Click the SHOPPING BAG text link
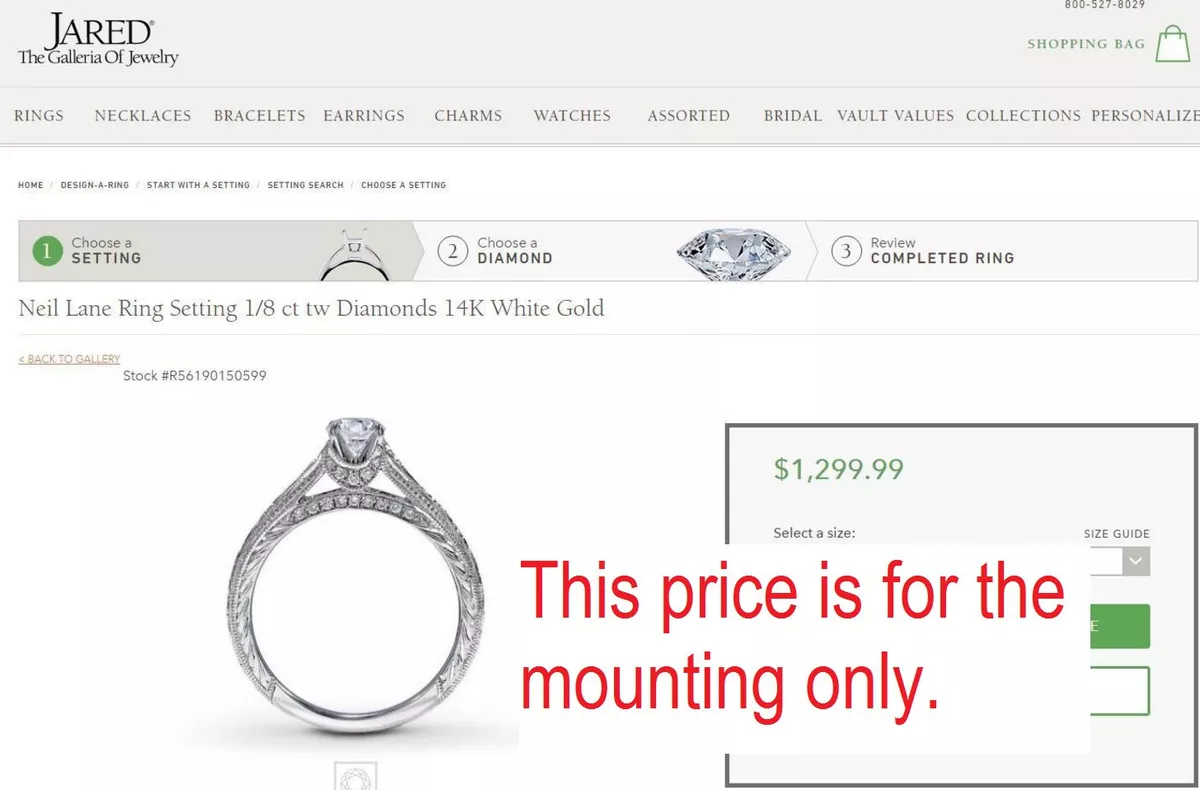1200x790 pixels. [x=1086, y=44]
